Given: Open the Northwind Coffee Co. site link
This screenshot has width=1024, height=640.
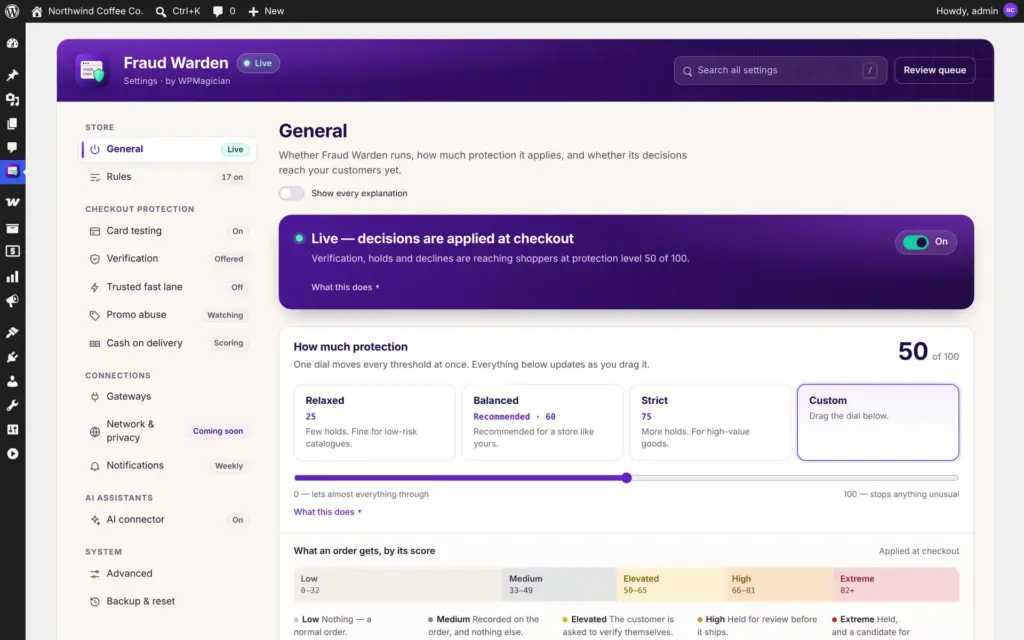Looking at the screenshot, I should pyautogui.click(x=87, y=11).
